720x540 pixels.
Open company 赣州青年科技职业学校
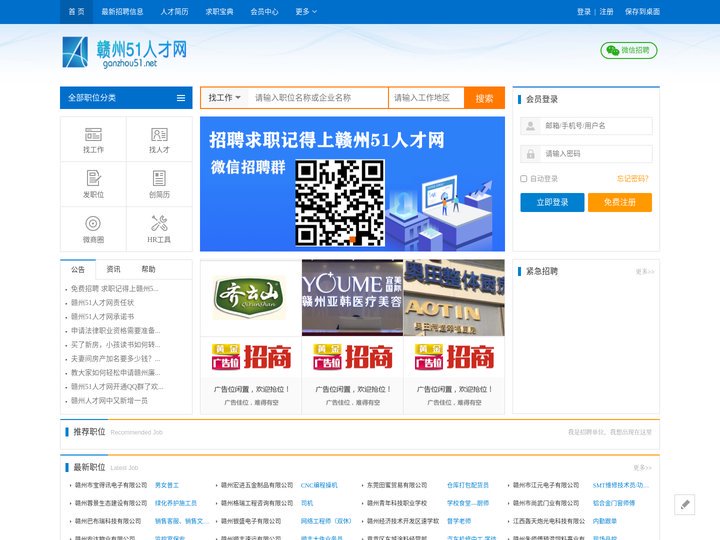coord(397,503)
